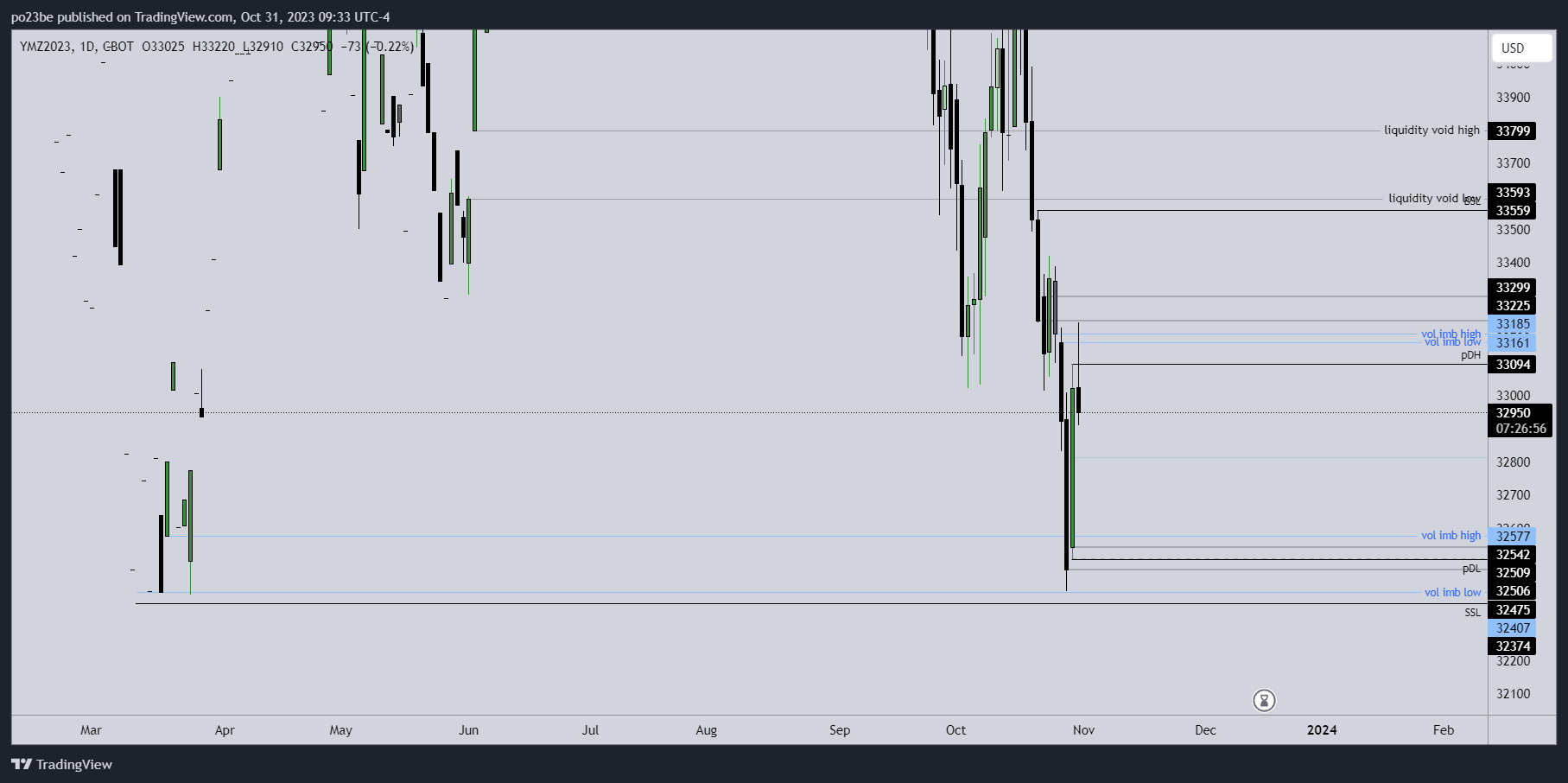Click the TradingView logo at bottom left
This screenshot has width=1568, height=783.
pyautogui.click(x=61, y=764)
